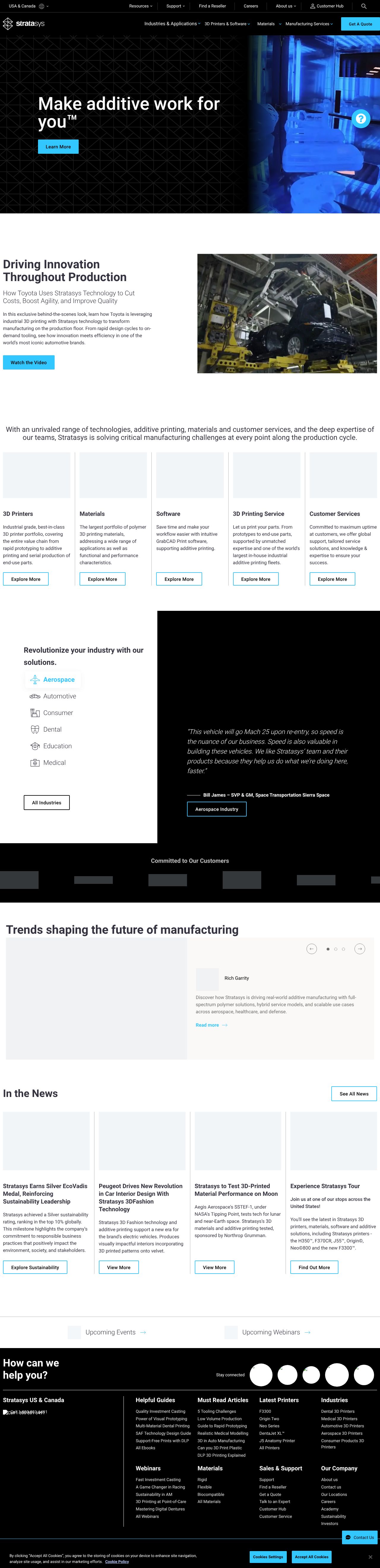Explore More under 3D Printers
This screenshot has width=380, height=1568.
tap(26, 579)
